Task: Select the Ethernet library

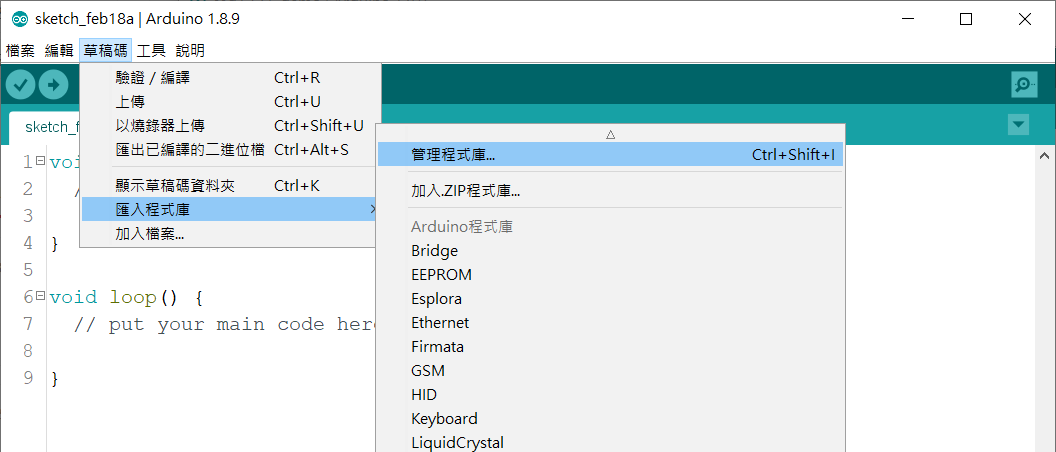Action: point(610,323)
